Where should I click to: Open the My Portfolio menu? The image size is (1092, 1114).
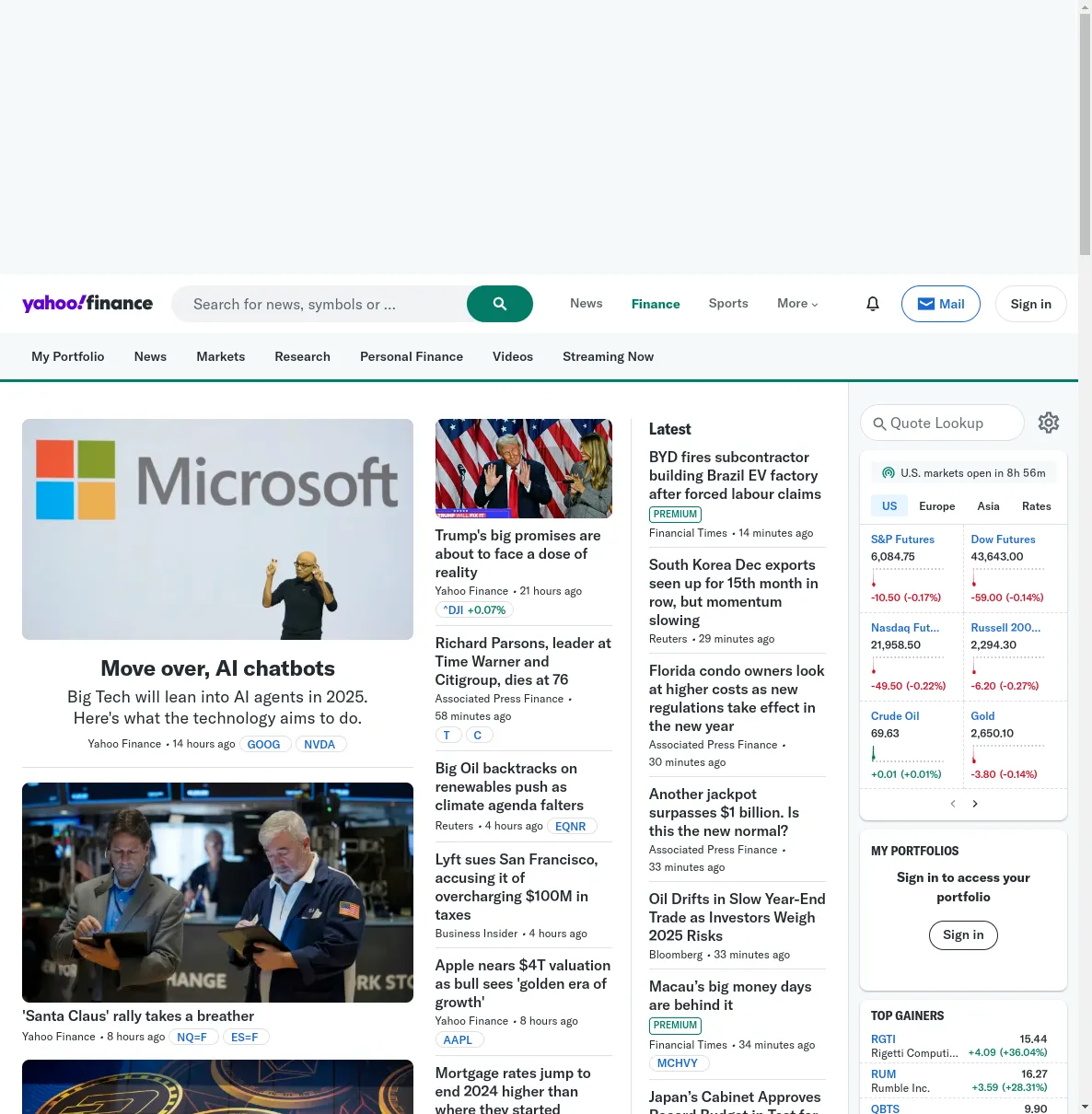(68, 356)
